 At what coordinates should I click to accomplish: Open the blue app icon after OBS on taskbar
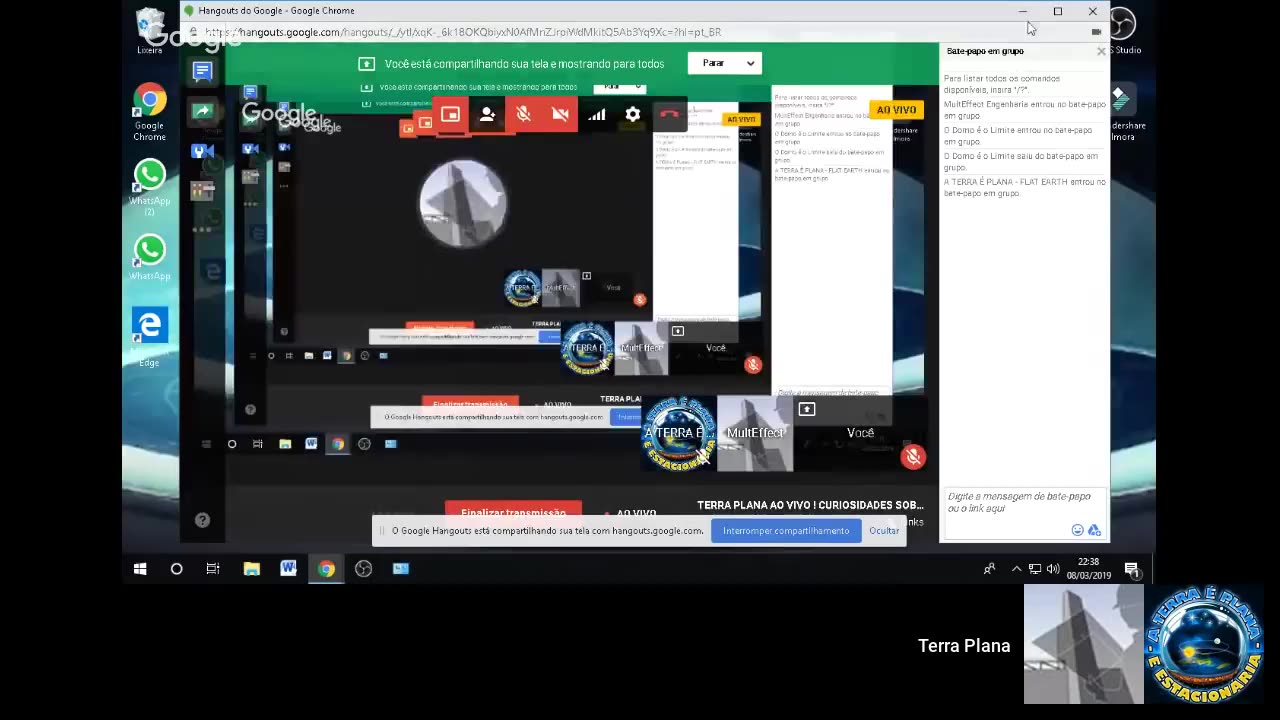pyautogui.click(x=401, y=569)
